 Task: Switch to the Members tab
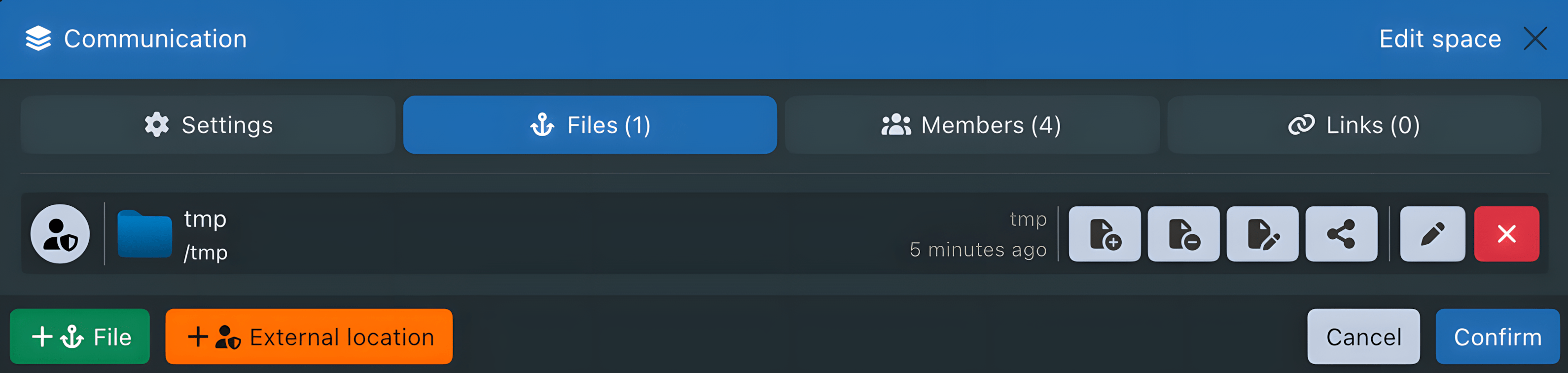972,125
